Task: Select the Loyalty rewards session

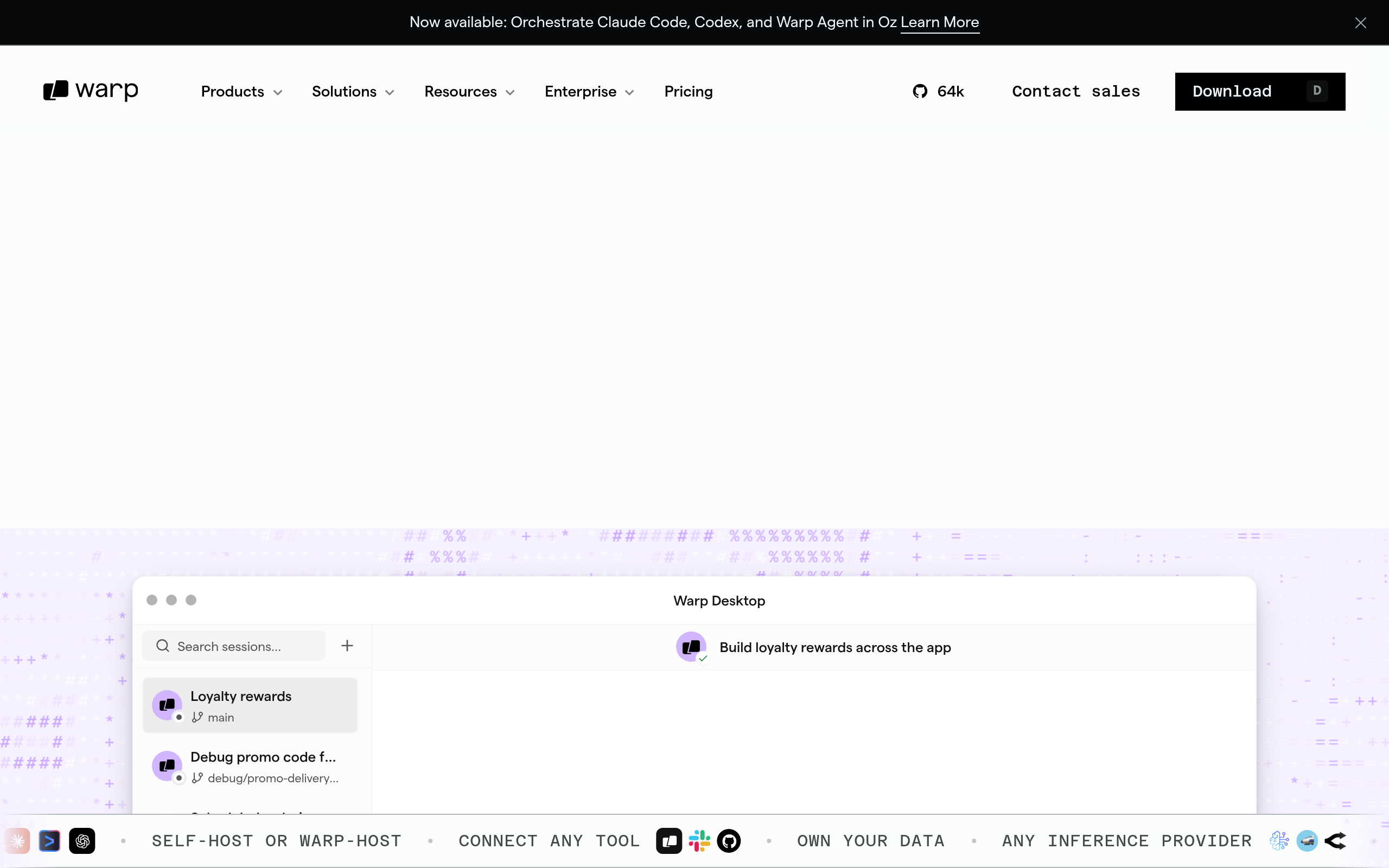Action: 250,705
